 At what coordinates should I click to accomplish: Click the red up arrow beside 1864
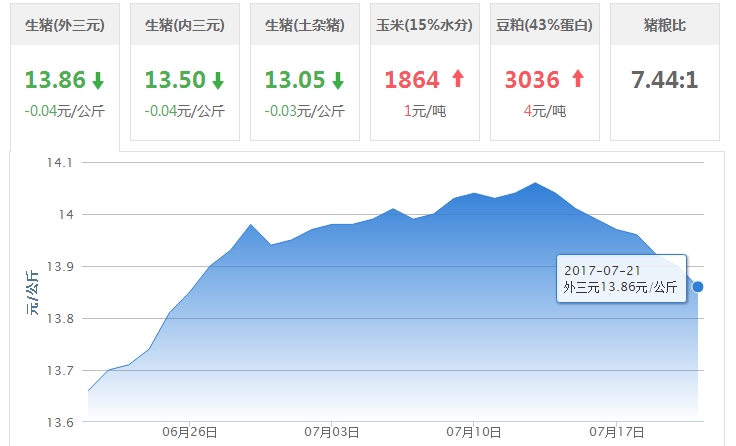click(457, 80)
